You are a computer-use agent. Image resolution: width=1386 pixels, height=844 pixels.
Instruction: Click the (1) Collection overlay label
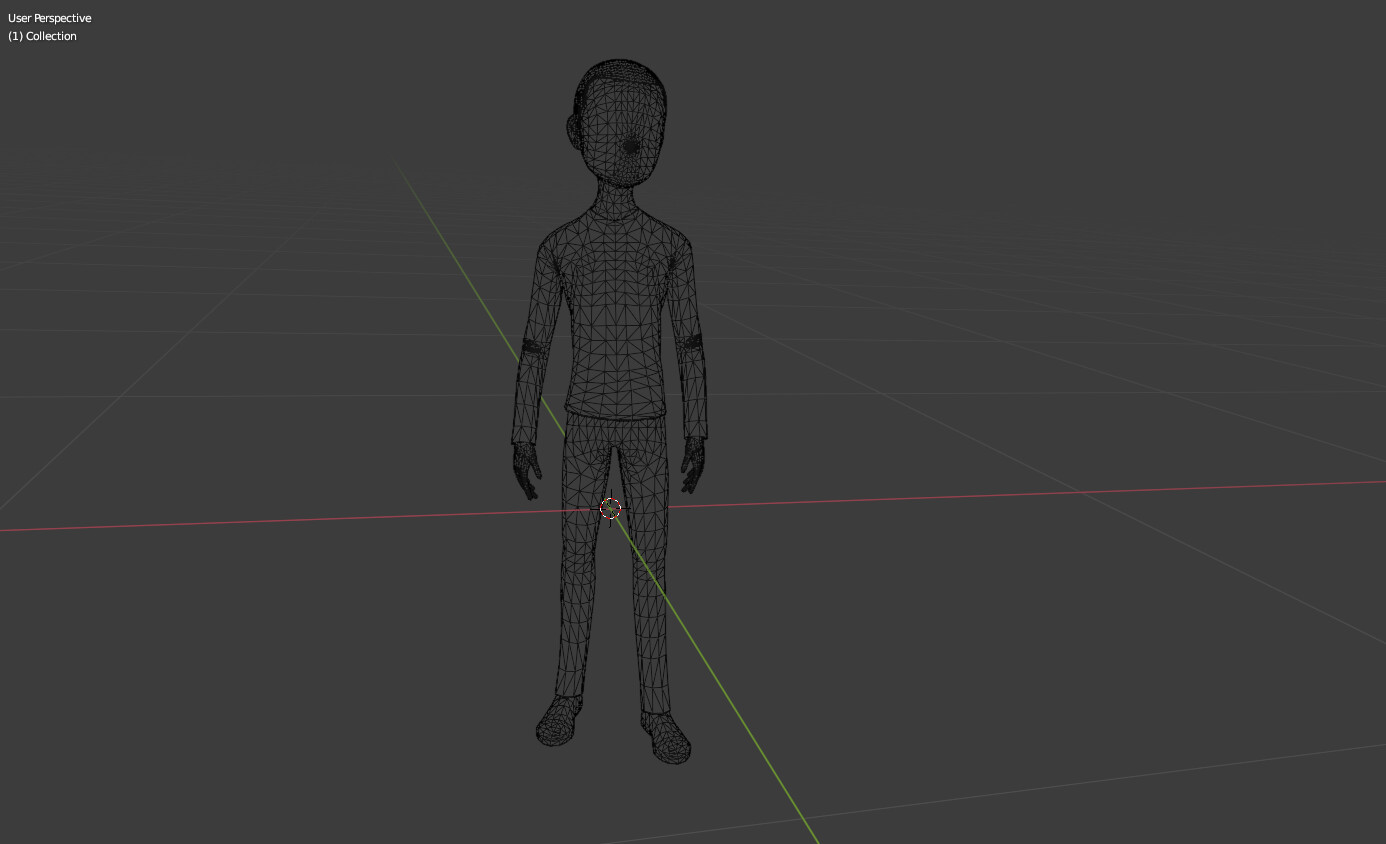[x=43, y=36]
